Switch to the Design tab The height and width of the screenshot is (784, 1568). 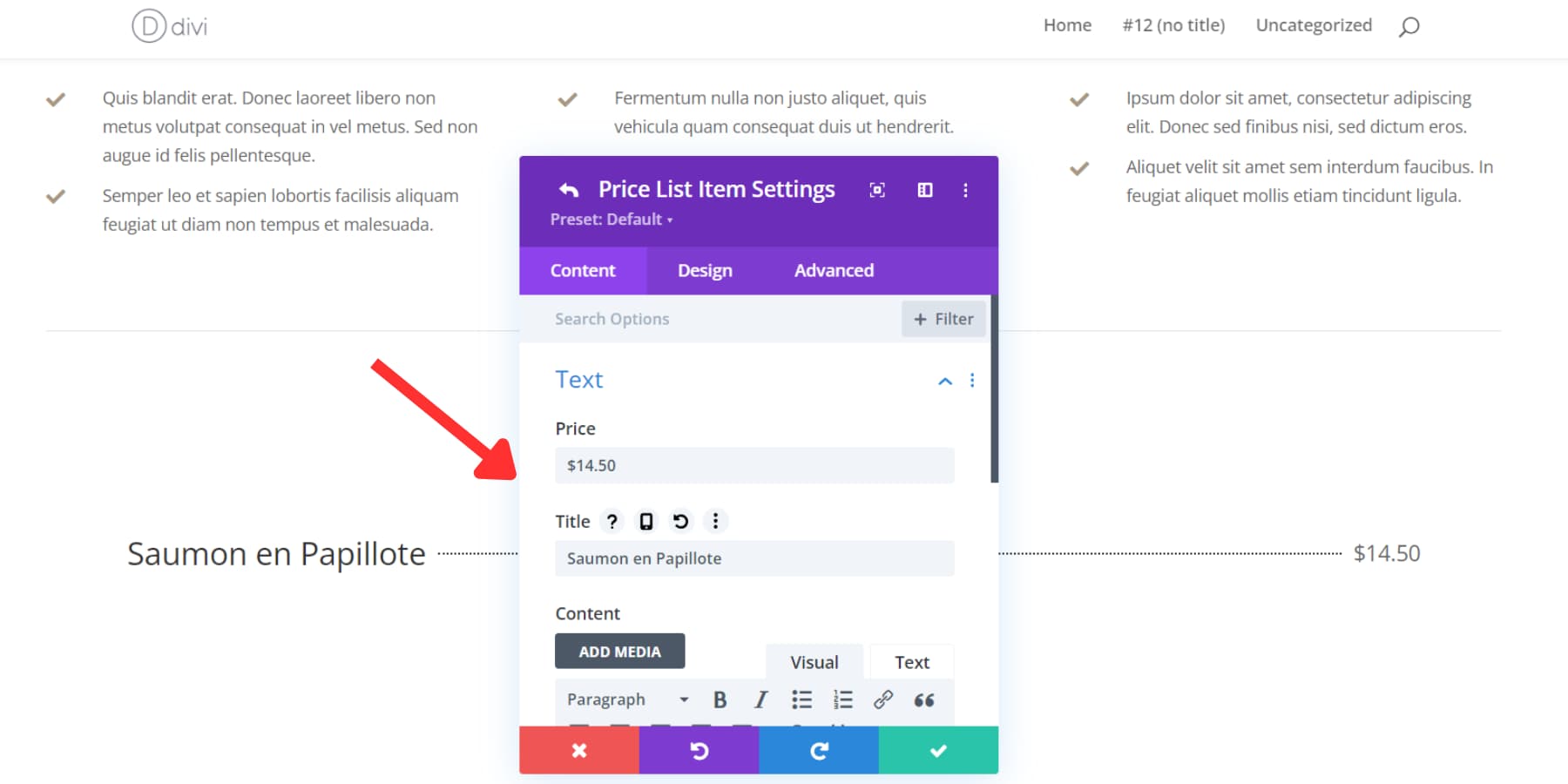[x=705, y=271]
